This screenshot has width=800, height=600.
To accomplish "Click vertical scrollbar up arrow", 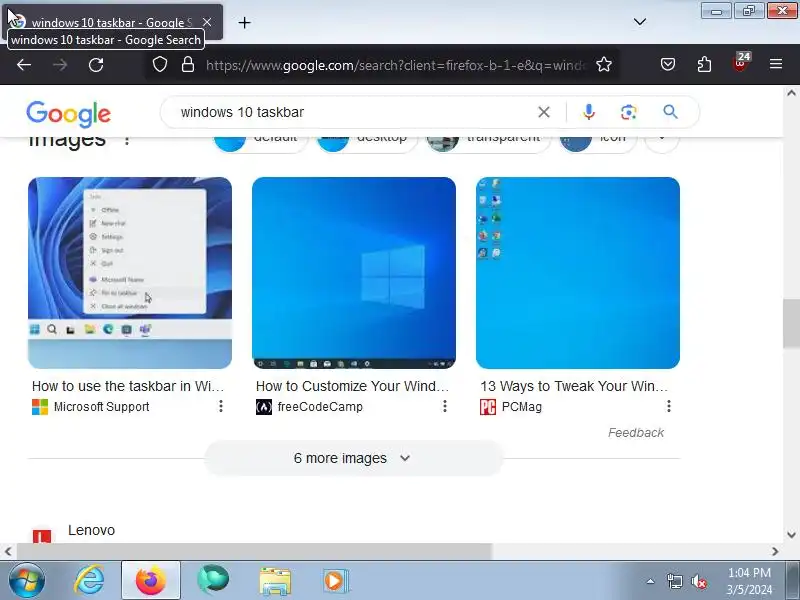I will pos(791,93).
